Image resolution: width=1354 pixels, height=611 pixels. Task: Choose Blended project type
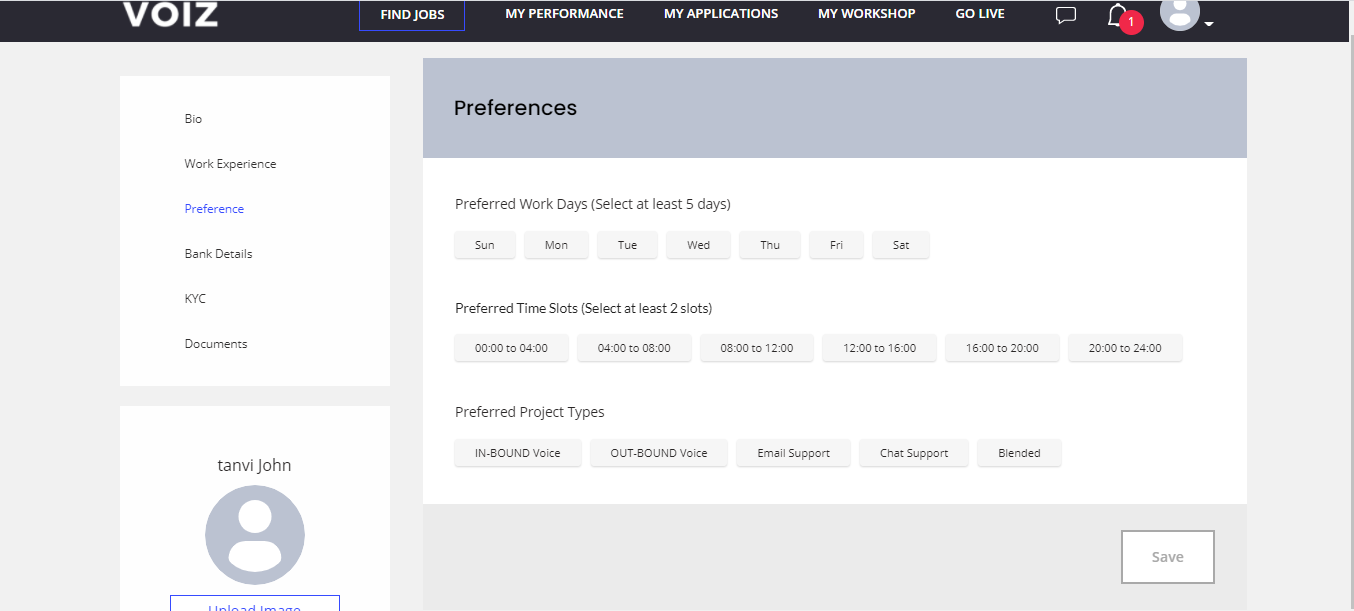pos(1019,453)
